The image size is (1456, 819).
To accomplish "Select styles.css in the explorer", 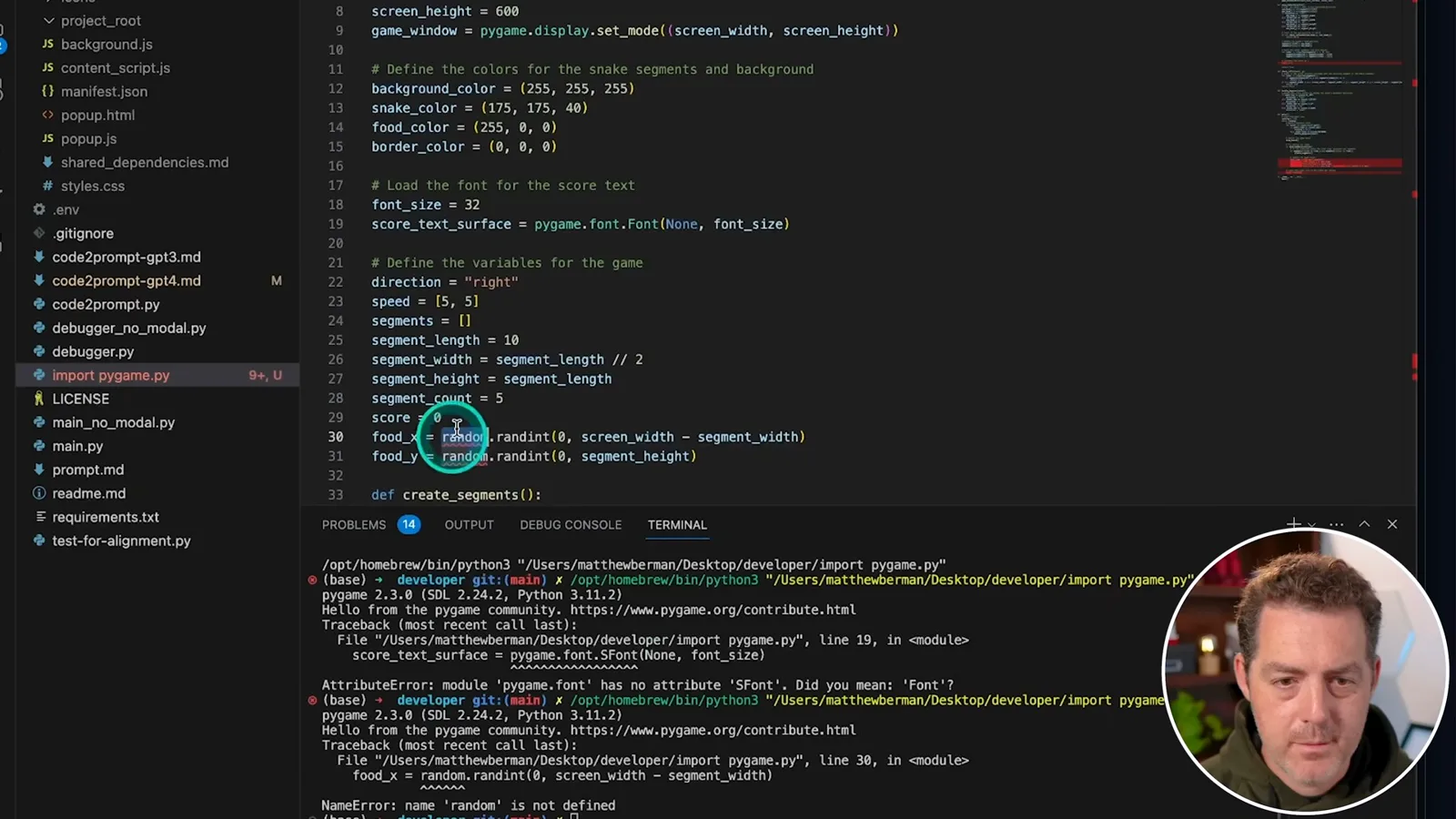I will pos(93,186).
